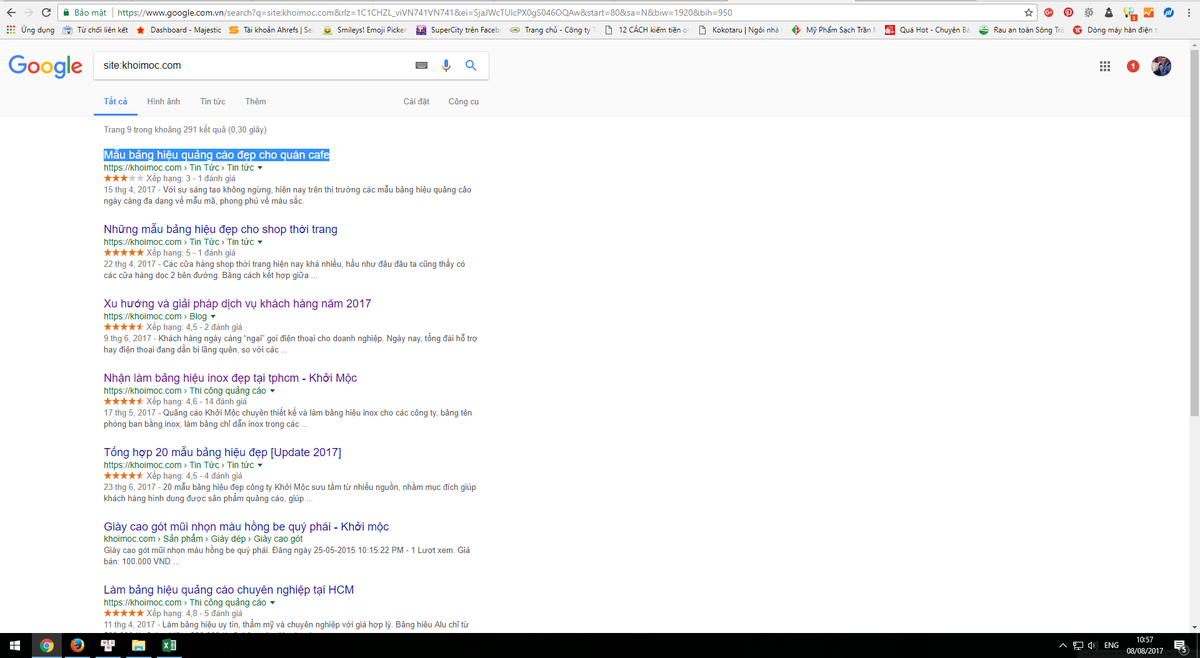Open Google notifications showing 1
Viewport: 1200px width, 658px height.
(1133, 66)
